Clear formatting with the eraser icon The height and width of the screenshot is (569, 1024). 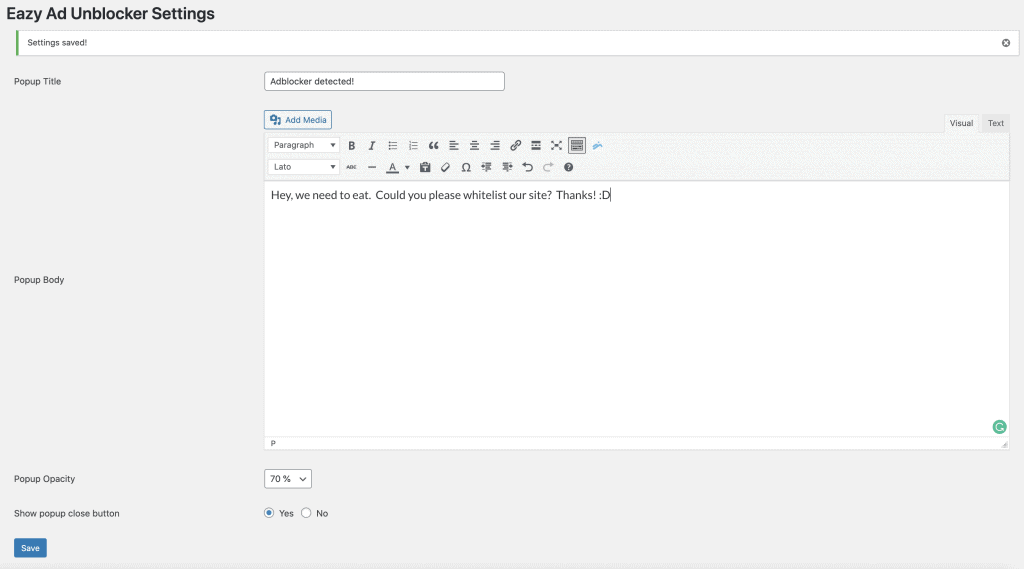click(445, 167)
